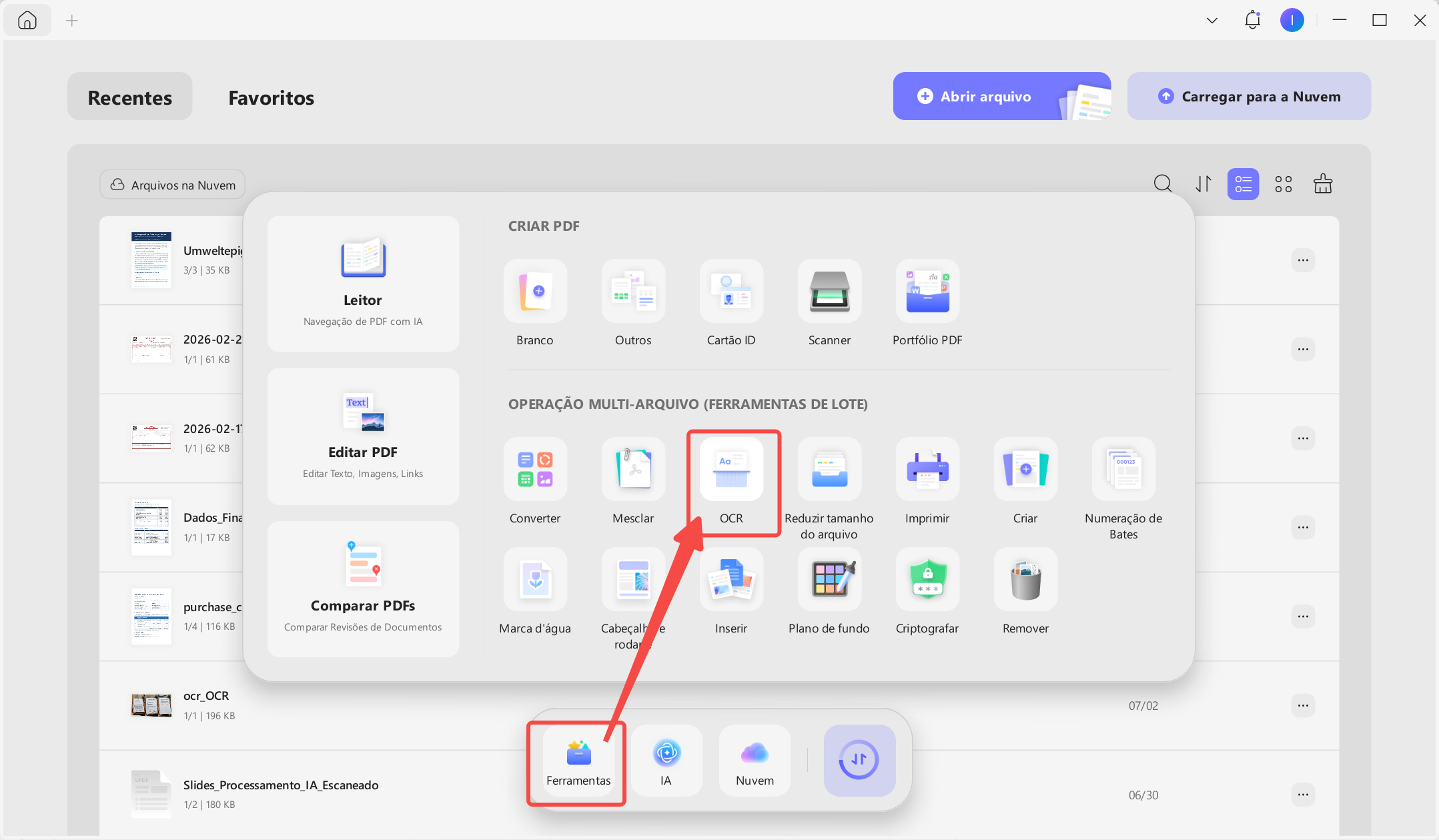Search files with magnifier icon
The height and width of the screenshot is (840, 1439).
(1163, 184)
